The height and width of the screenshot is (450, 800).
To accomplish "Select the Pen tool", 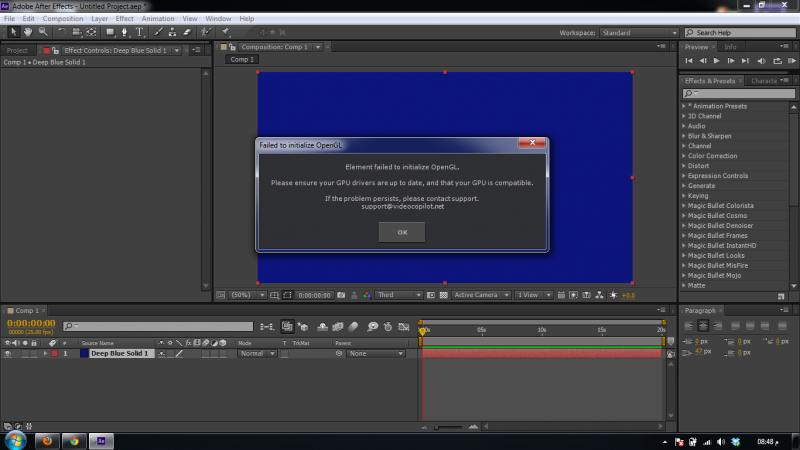I will (124, 32).
